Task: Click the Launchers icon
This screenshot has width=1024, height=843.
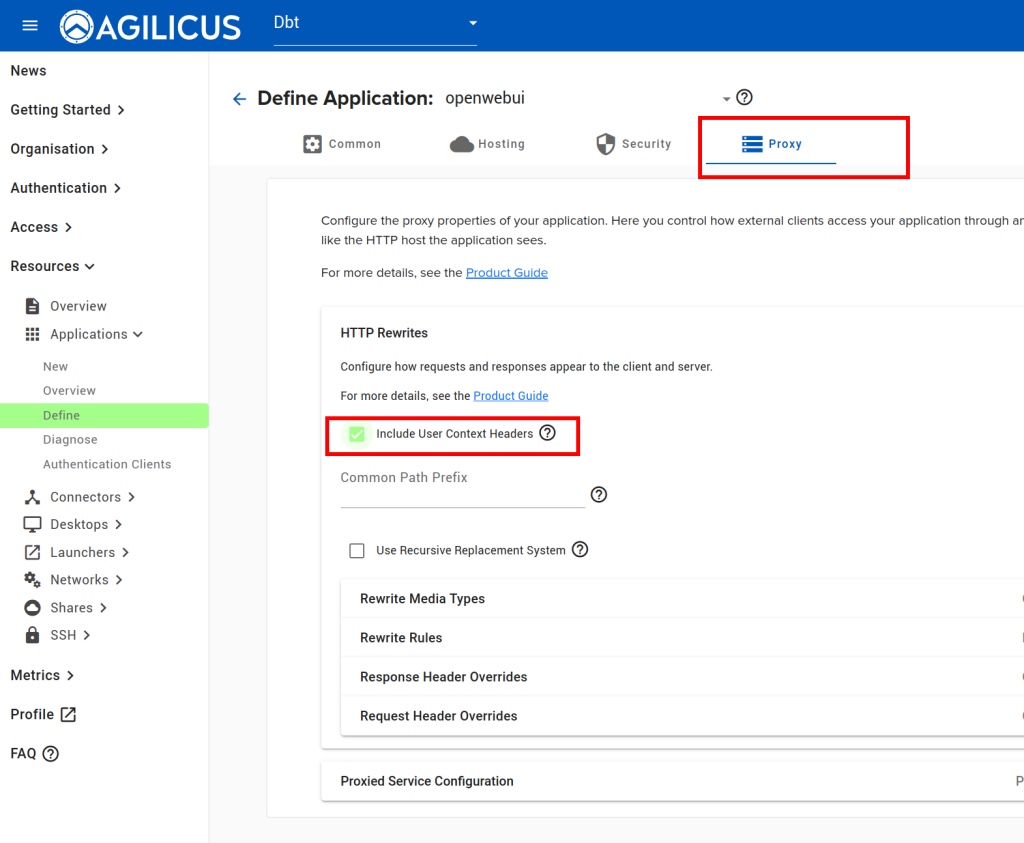Action: point(32,552)
